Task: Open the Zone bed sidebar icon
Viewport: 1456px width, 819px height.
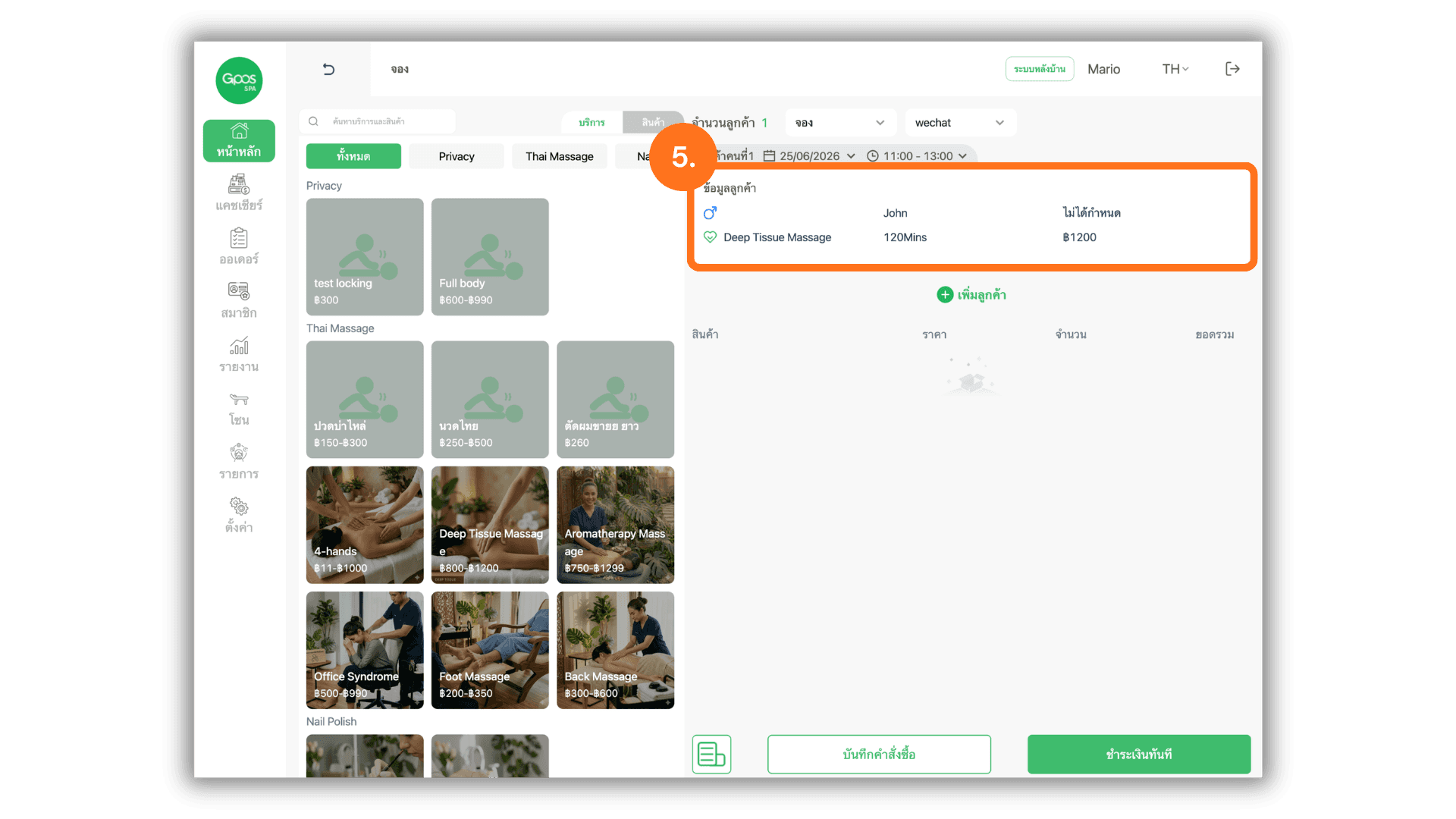Action: pos(239,400)
